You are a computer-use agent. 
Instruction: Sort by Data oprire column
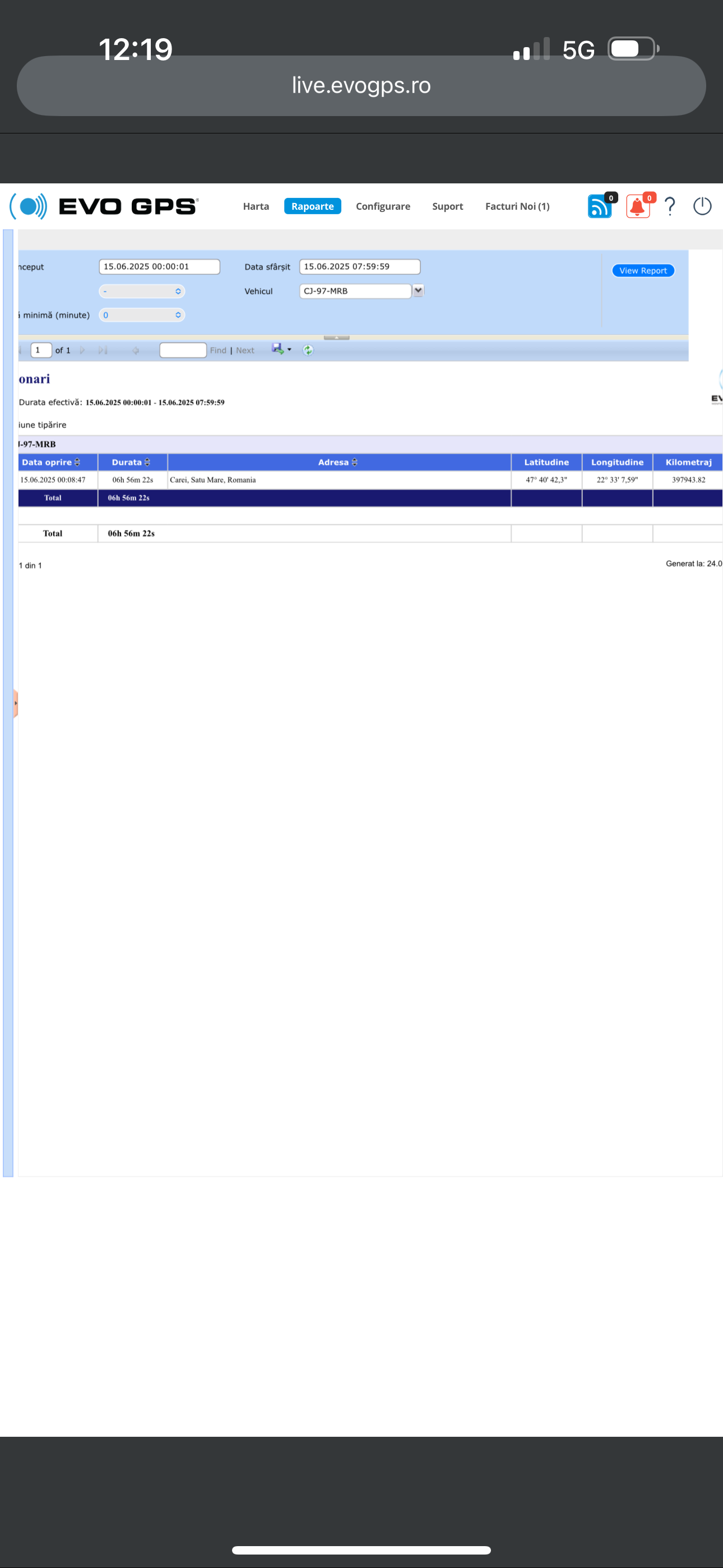point(77,463)
